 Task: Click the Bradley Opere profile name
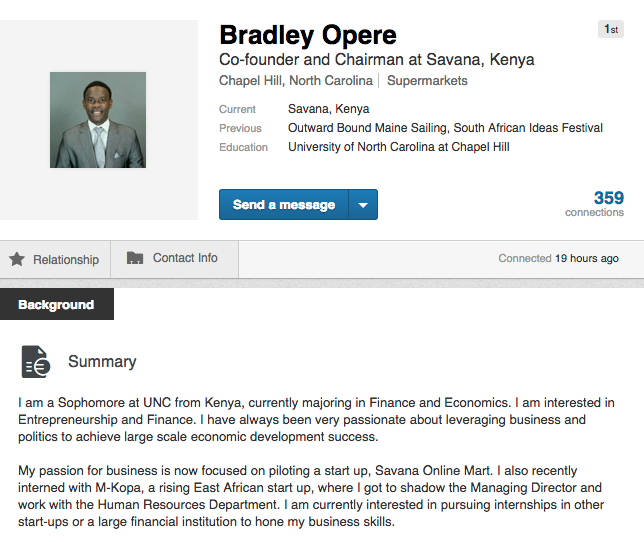[x=308, y=35]
